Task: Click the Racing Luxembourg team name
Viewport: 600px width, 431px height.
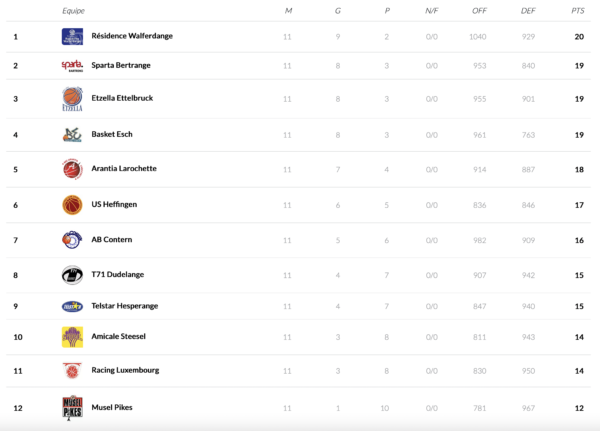Action: point(125,370)
